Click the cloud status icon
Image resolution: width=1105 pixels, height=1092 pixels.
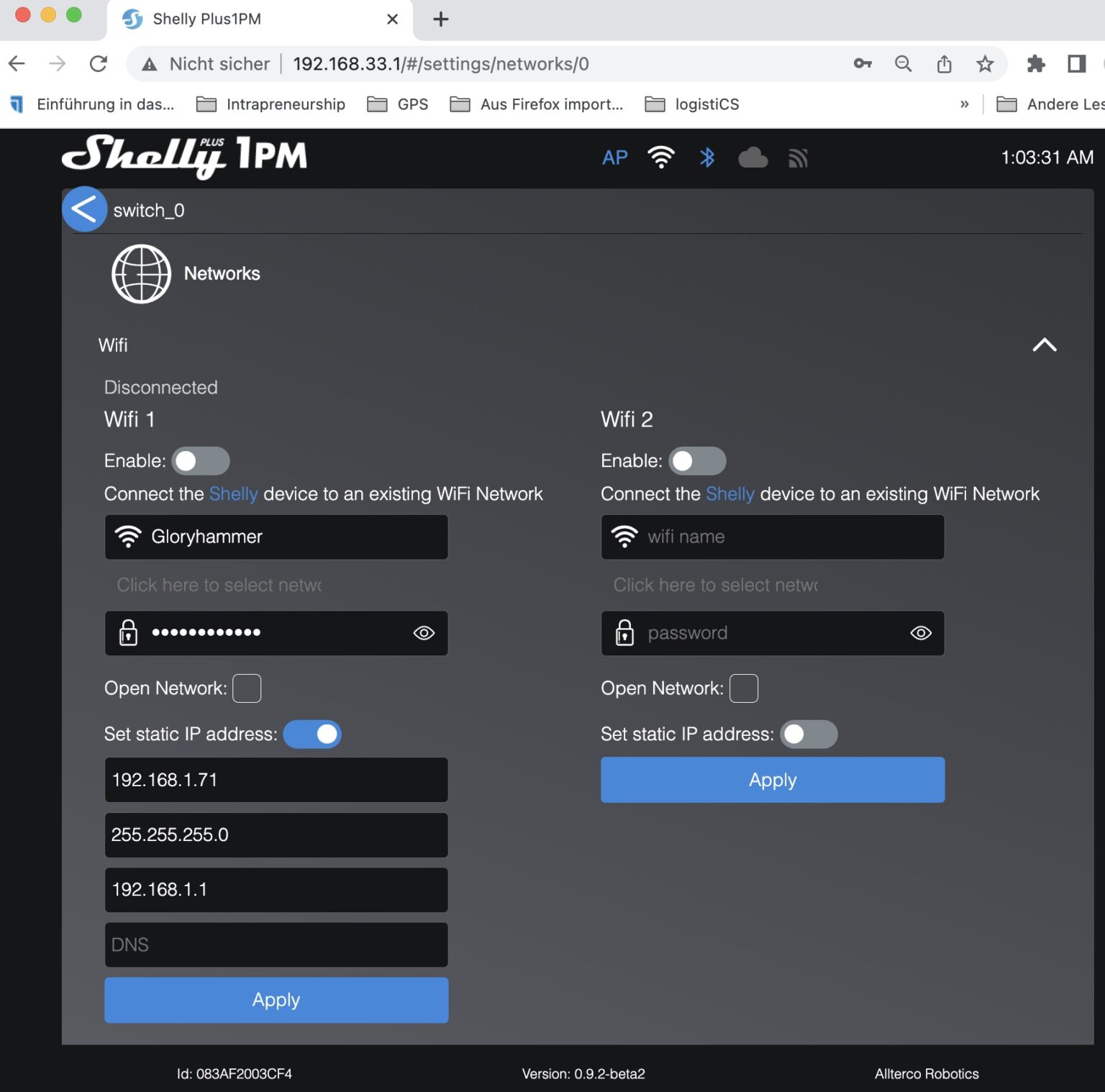752,158
